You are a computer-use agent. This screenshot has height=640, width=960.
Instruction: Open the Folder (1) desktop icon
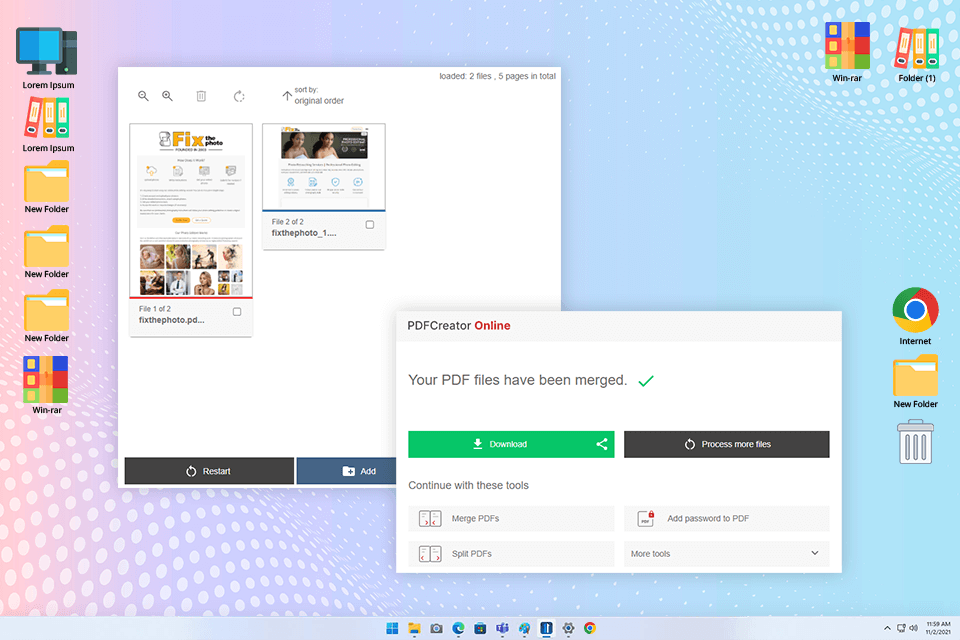917,54
